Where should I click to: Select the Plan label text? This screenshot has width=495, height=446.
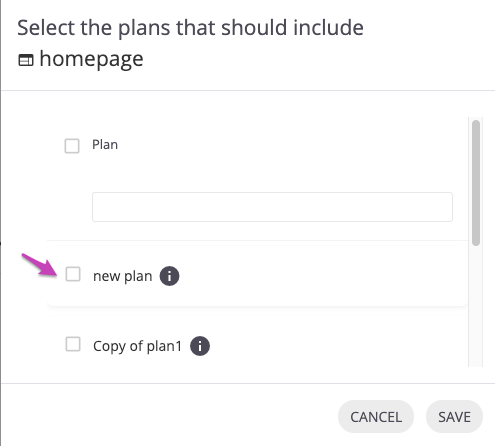(x=105, y=145)
